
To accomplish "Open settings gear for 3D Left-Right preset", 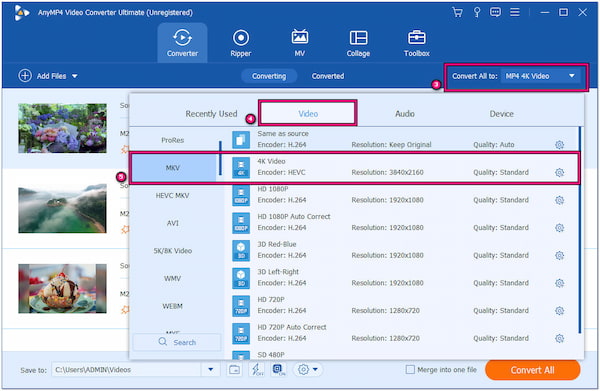I will pos(559,283).
